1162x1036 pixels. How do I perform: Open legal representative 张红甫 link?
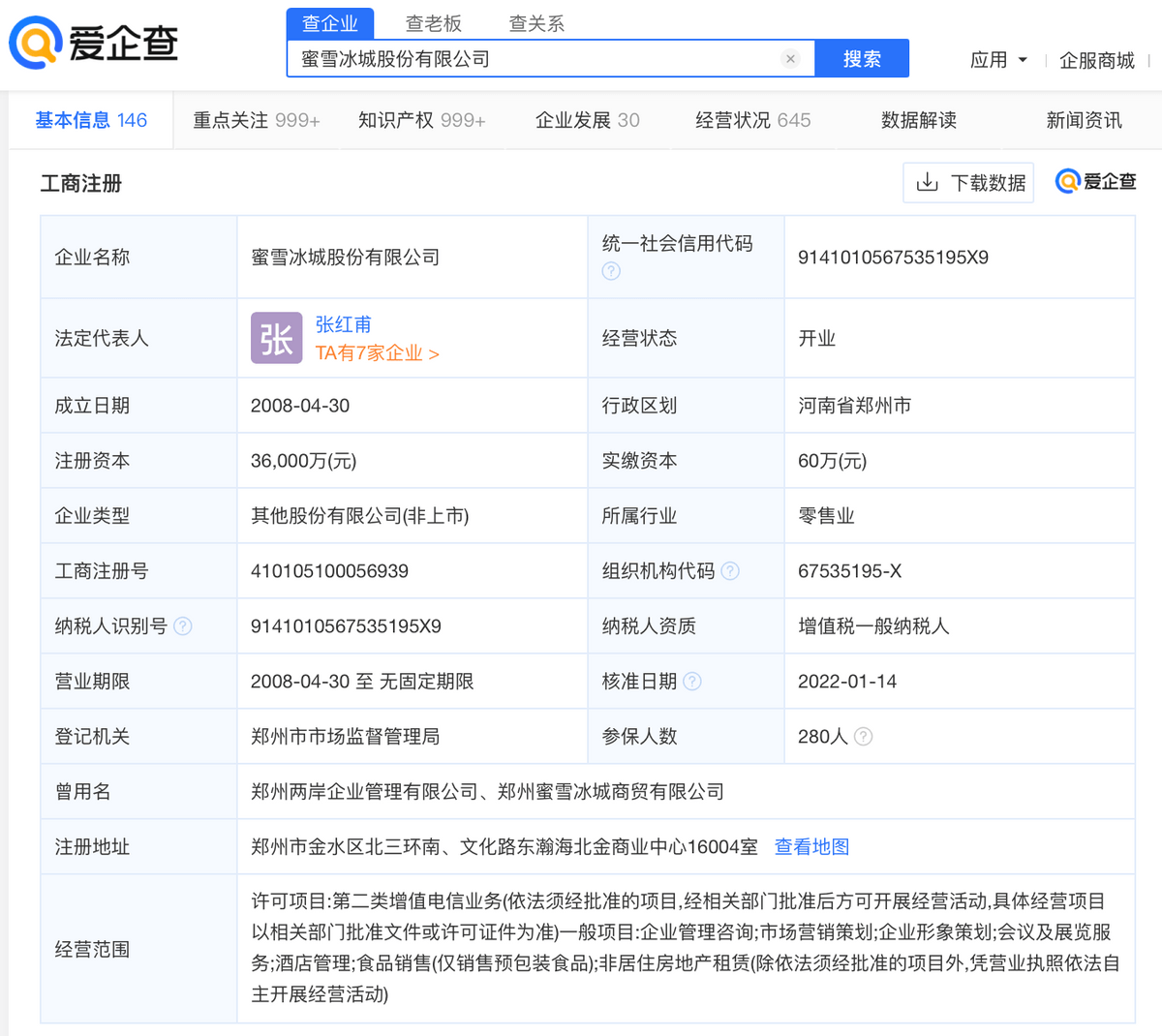coord(343,324)
